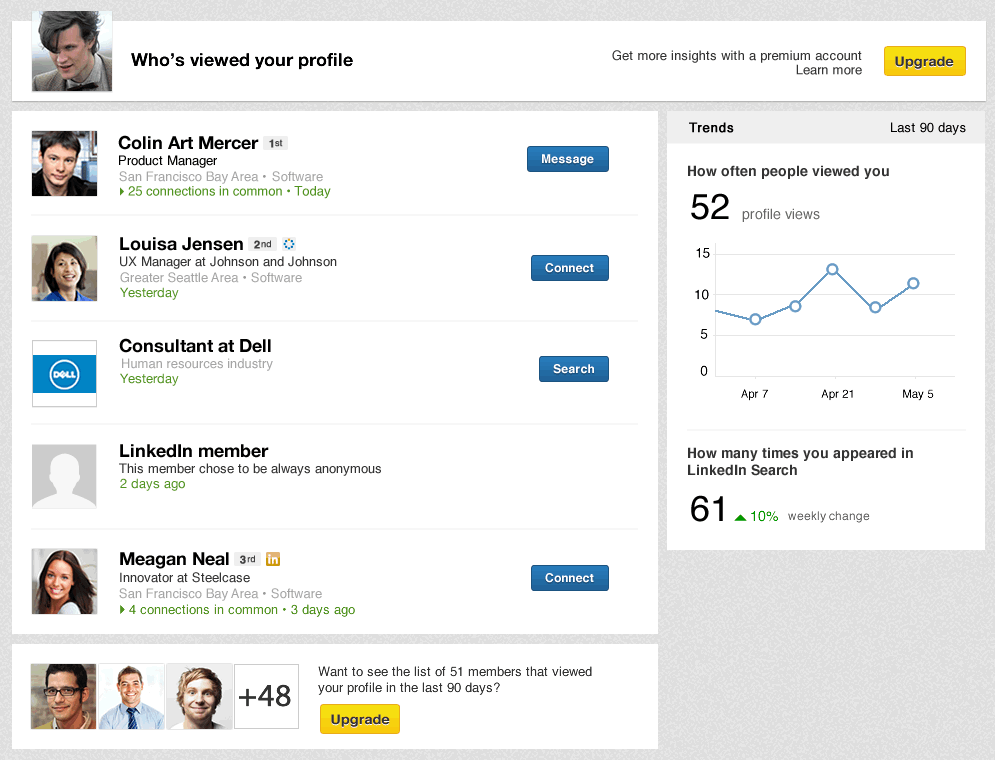
Task: Select the highest data point on the views chart
Action: pos(833,269)
